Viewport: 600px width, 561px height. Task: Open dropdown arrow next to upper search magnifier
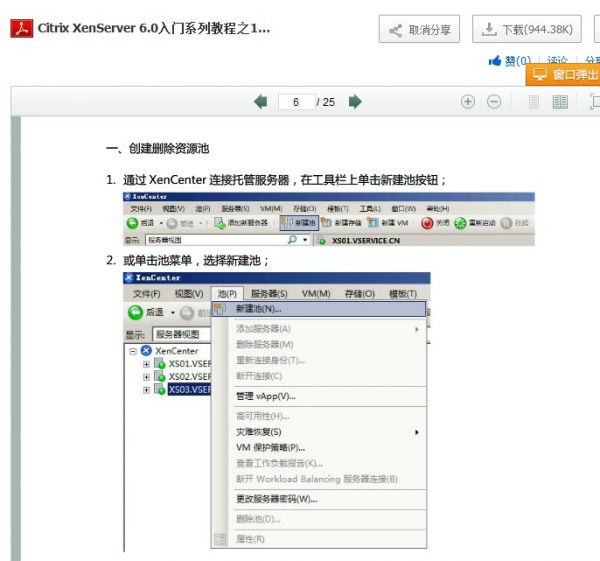[305, 240]
